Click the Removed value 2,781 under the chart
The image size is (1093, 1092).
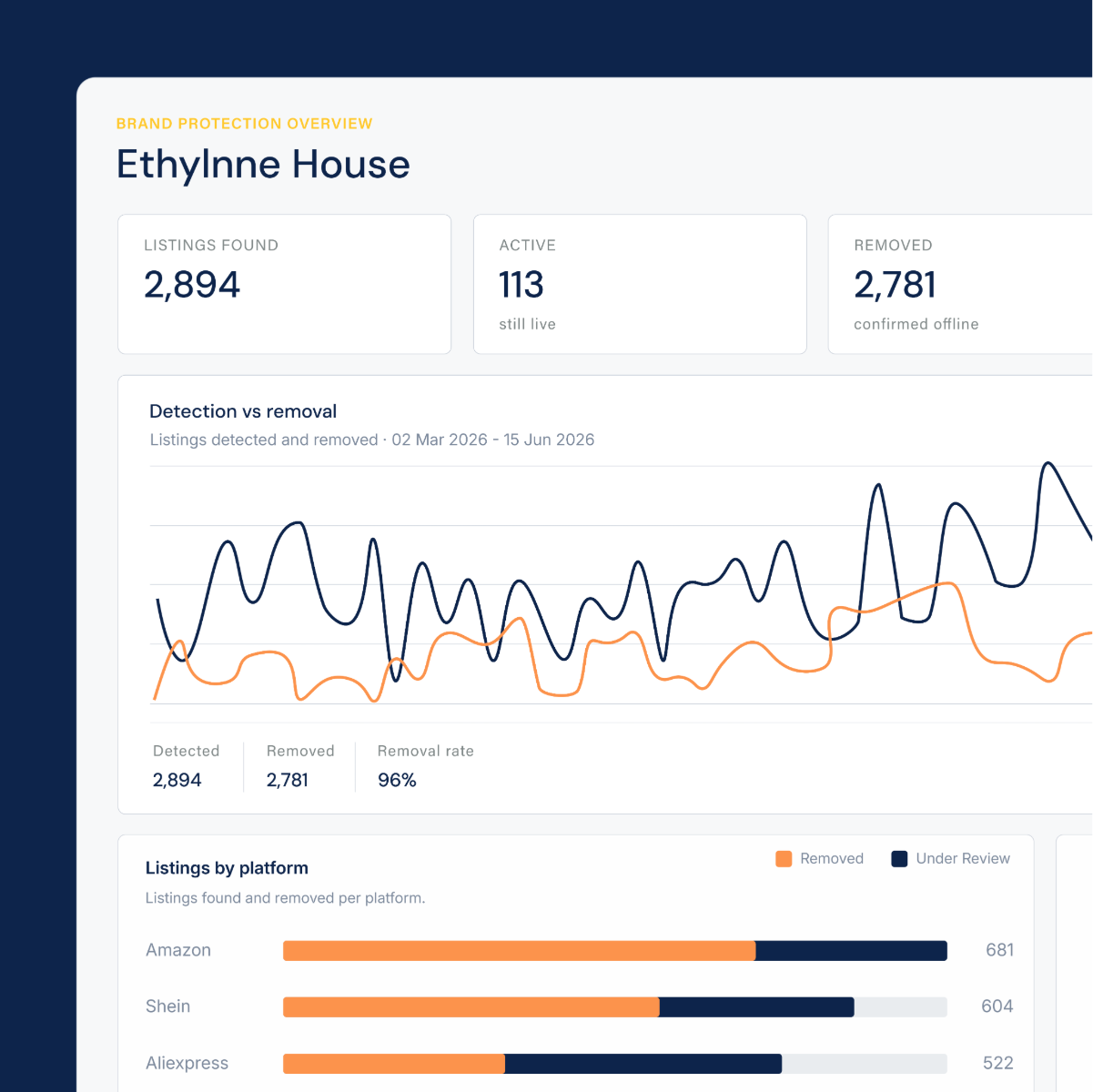[x=288, y=780]
